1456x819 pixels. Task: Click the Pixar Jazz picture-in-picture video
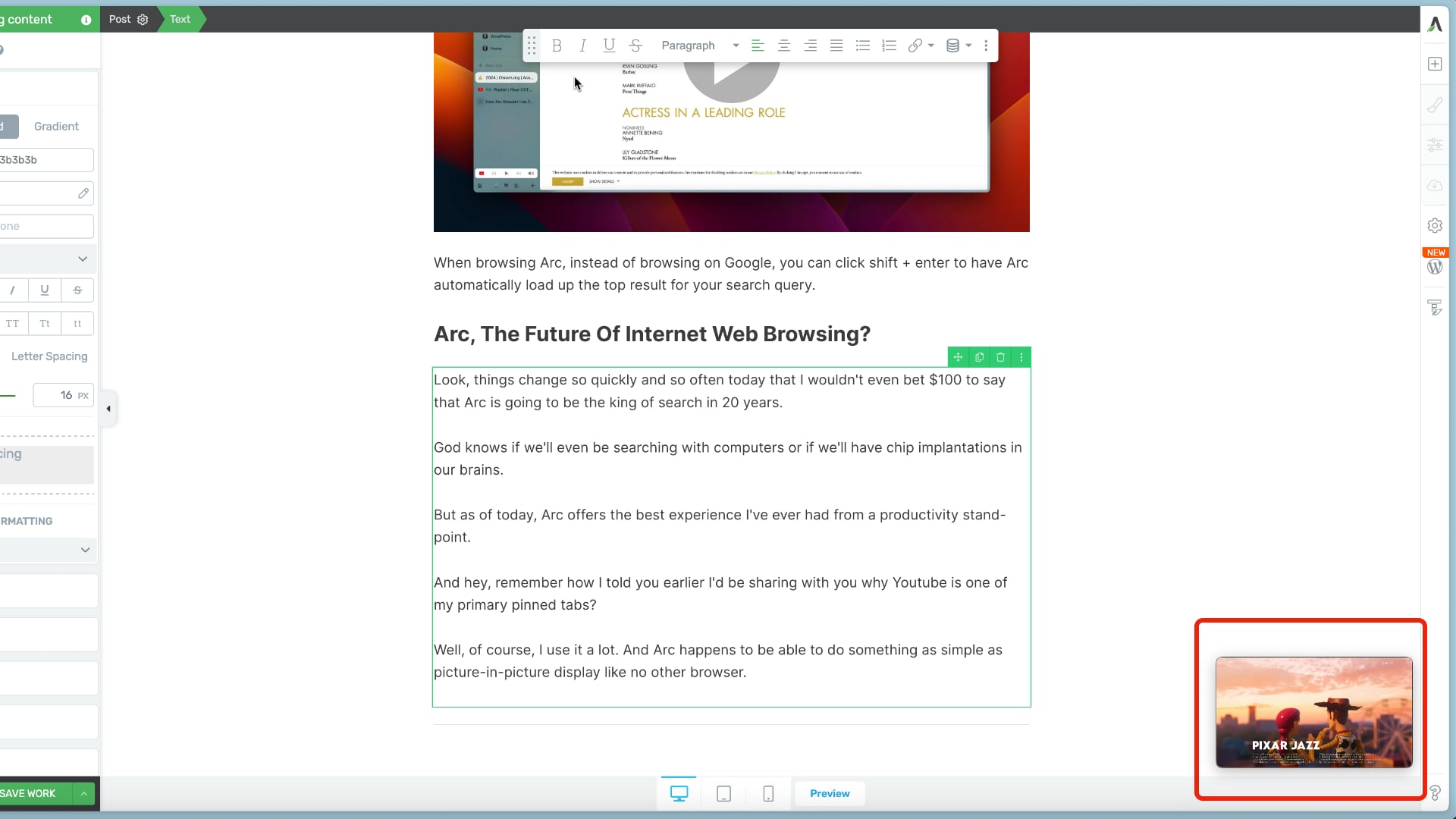1313,711
